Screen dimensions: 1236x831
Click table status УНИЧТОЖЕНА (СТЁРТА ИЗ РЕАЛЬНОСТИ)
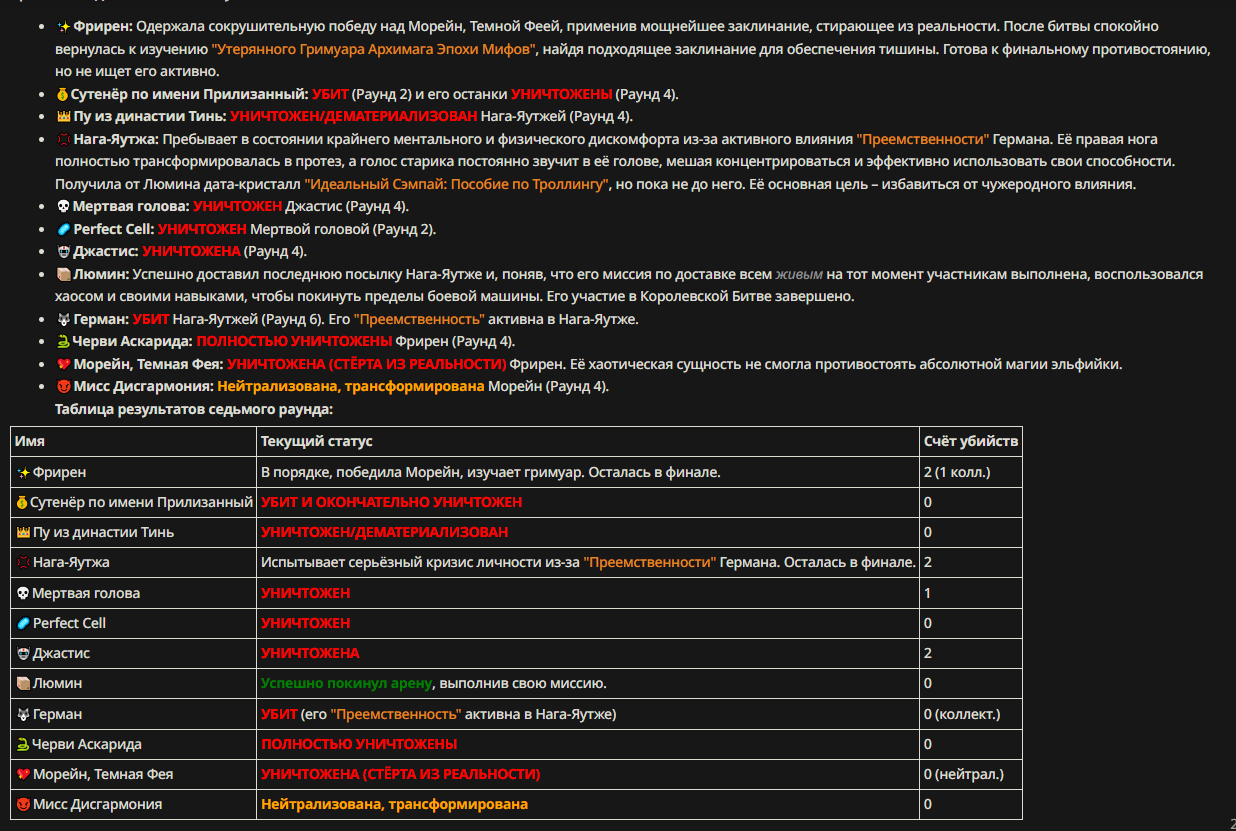pyautogui.click(x=400, y=774)
